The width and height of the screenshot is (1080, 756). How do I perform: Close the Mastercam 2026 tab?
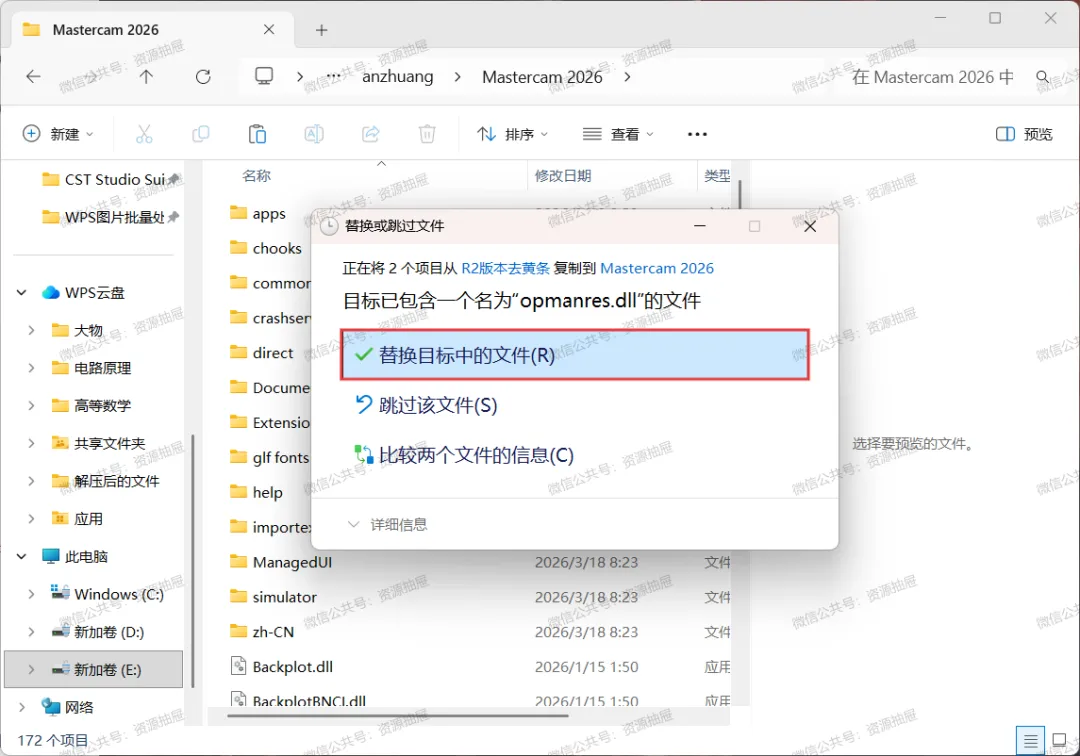click(x=269, y=30)
